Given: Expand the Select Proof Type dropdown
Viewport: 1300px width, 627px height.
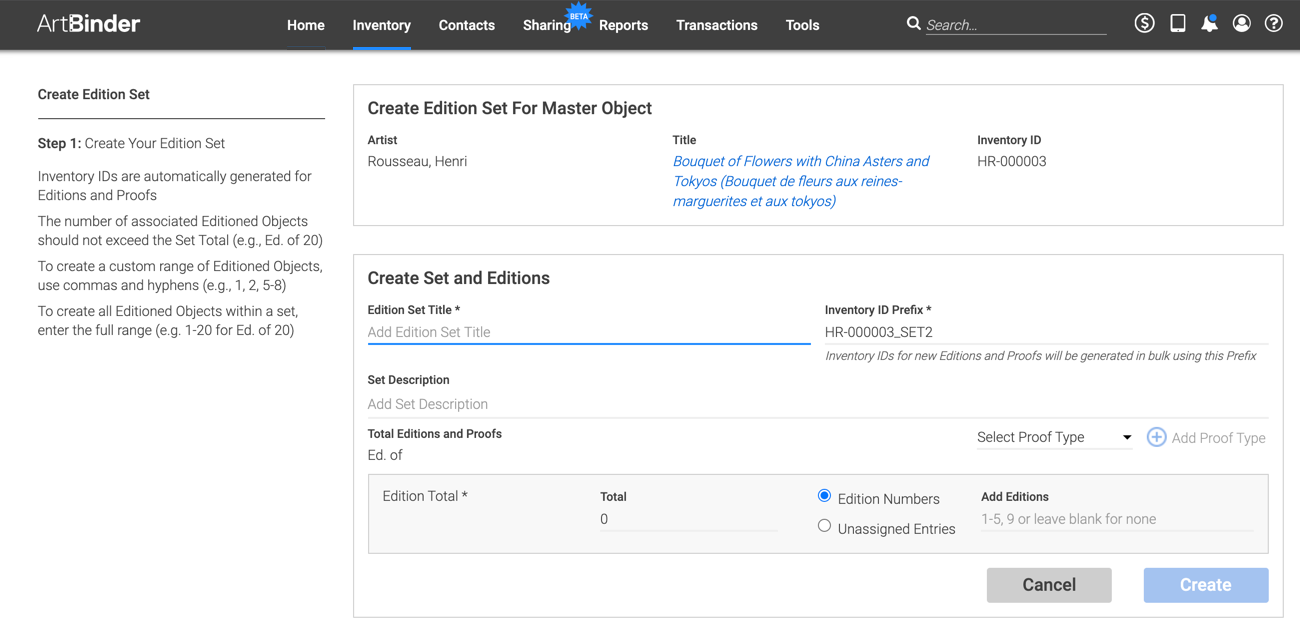Looking at the screenshot, I should [1054, 437].
